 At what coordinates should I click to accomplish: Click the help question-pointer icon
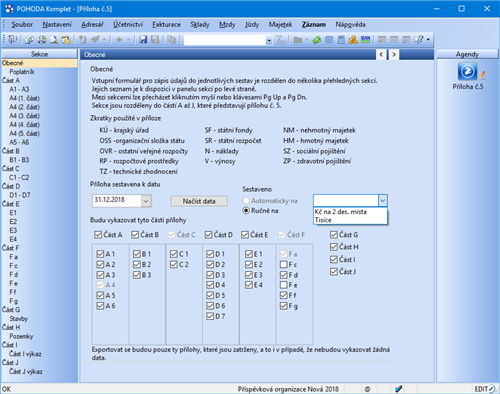(419, 40)
